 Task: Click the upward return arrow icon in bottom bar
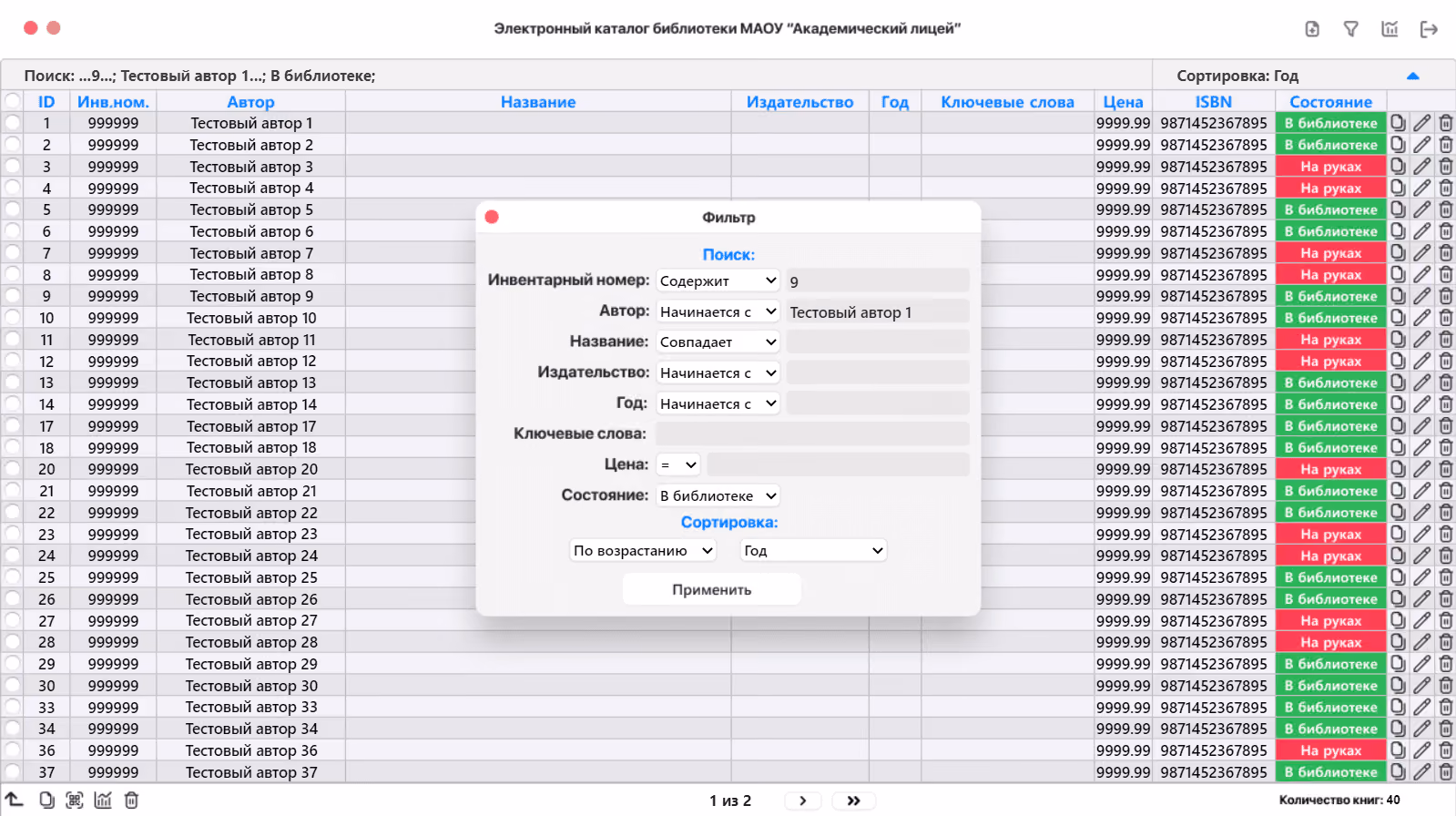(15, 800)
